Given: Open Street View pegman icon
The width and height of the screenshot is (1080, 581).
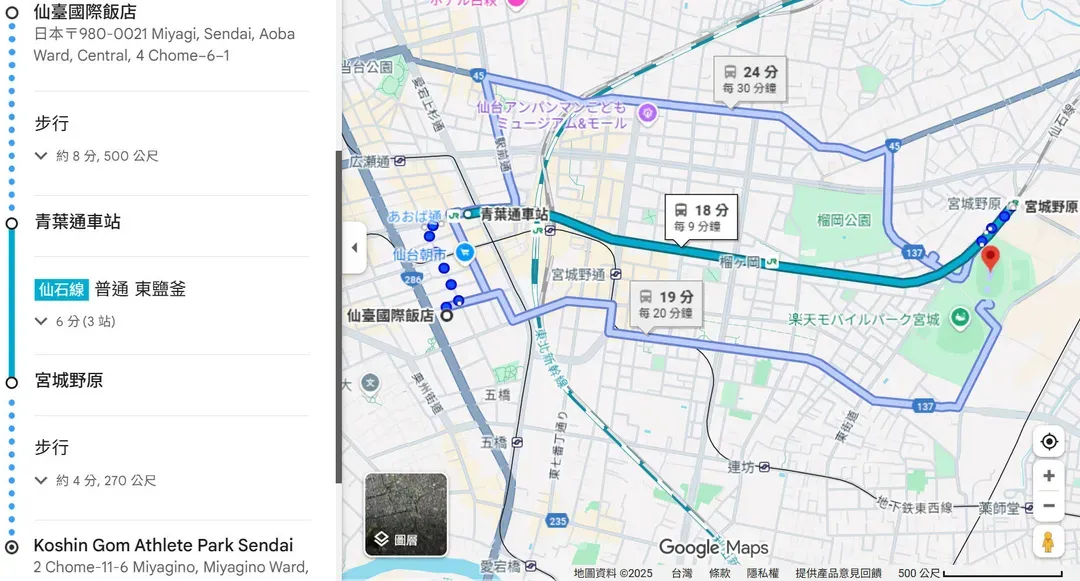Looking at the screenshot, I should tap(1048, 542).
